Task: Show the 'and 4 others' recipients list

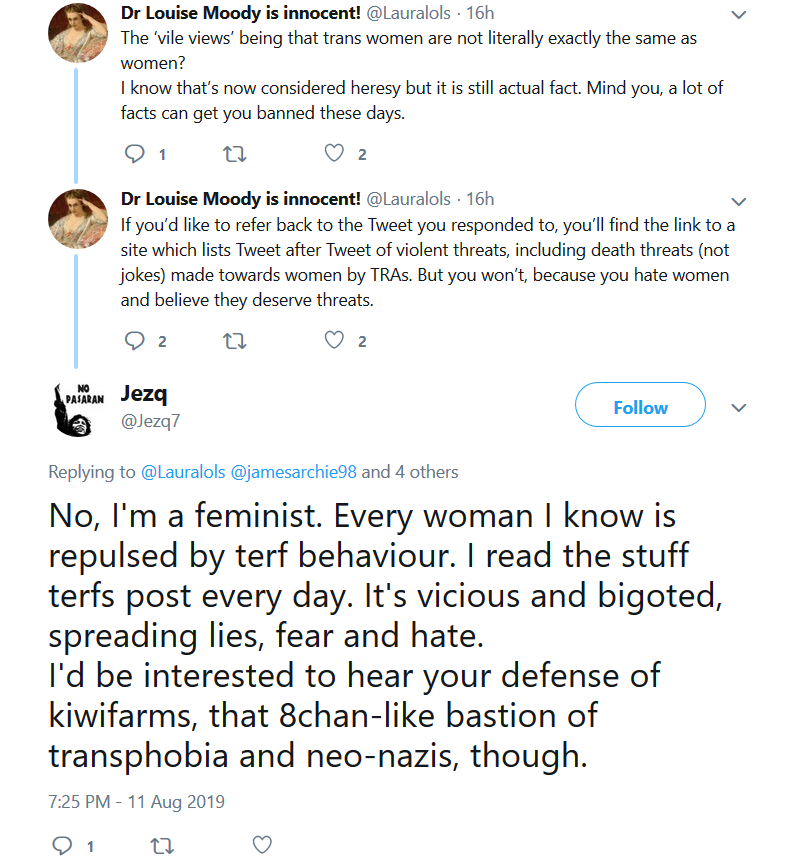Action: [409, 472]
